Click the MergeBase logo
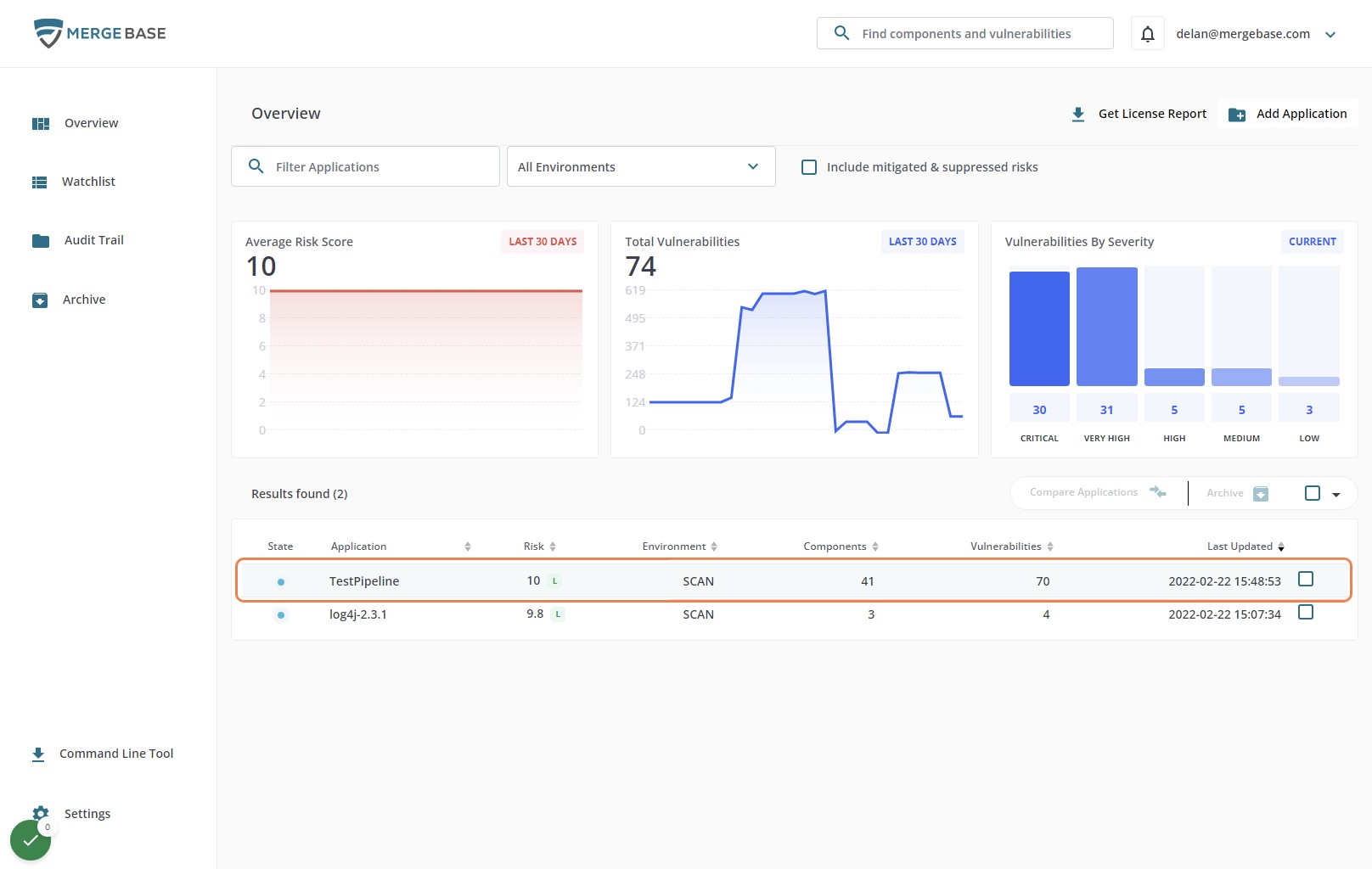1372x869 pixels. click(99, 33)
